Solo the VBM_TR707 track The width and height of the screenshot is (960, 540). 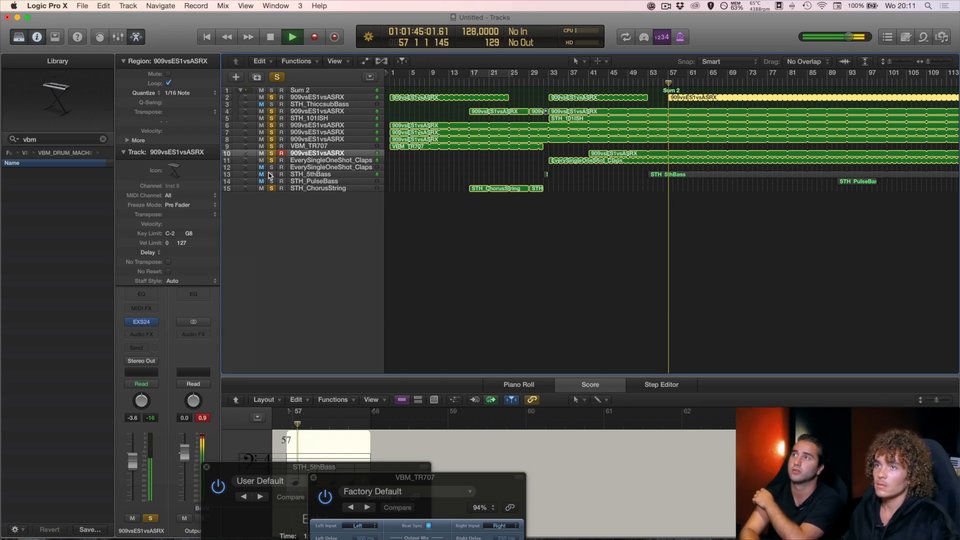[271, 146]
